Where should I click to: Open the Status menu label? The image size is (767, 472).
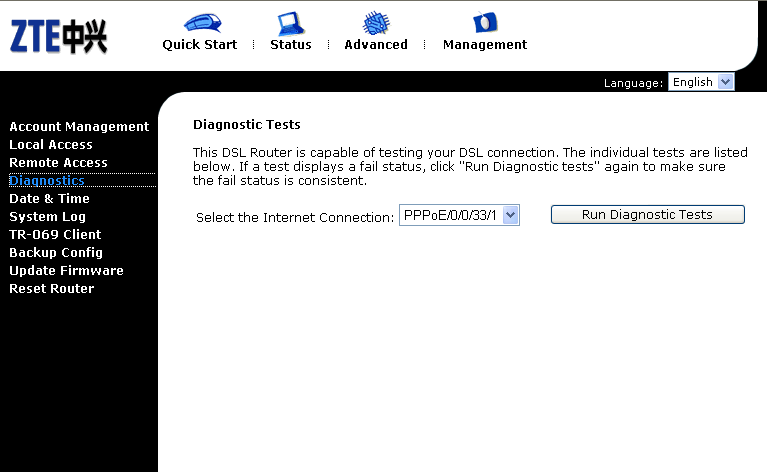[291, 45]
